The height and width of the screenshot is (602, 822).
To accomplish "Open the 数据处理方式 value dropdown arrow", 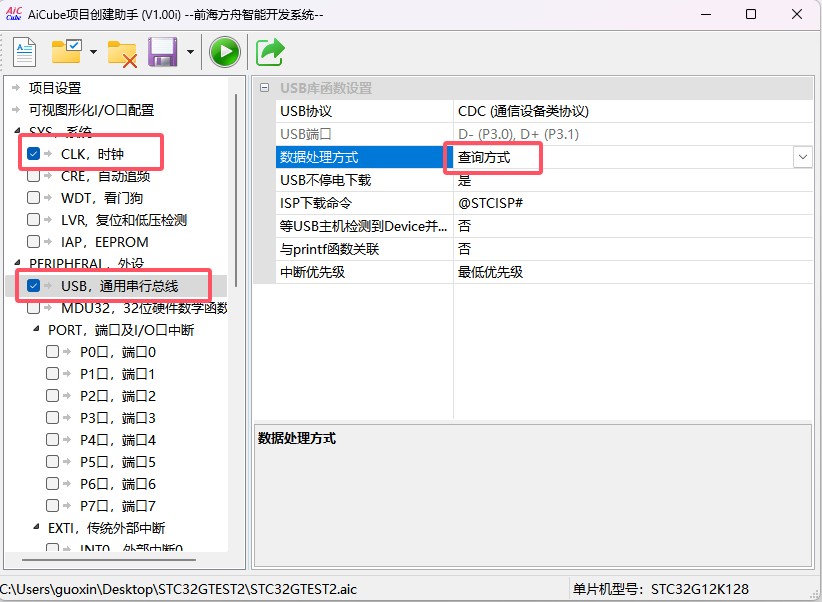I will [803, 157].
